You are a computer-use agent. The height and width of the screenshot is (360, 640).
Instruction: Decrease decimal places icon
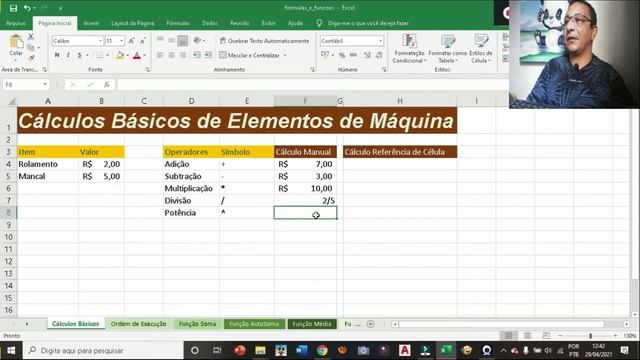point(379,55)
